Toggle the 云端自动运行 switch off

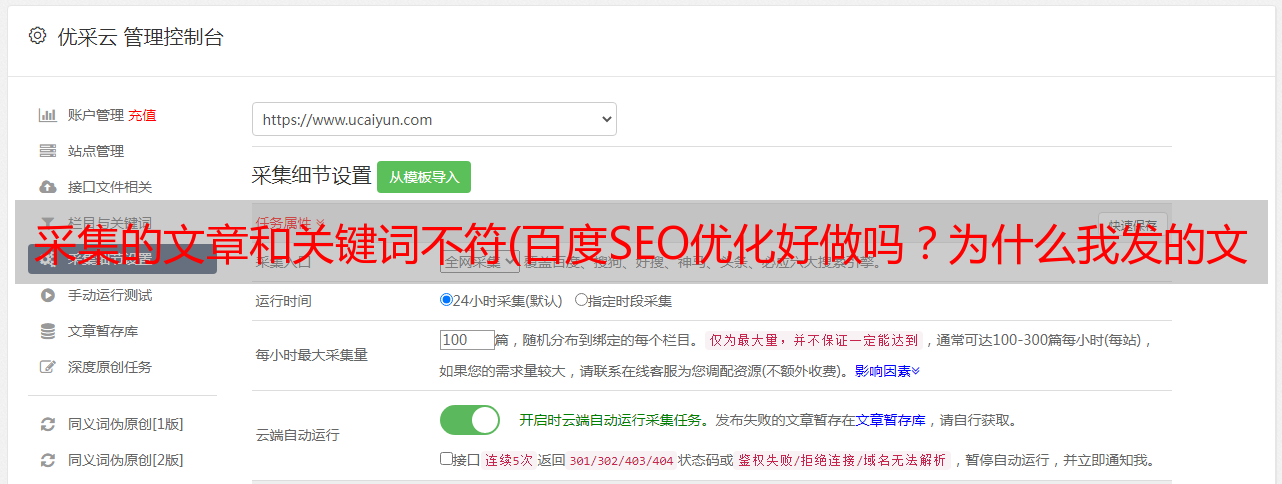pos(470,420)
